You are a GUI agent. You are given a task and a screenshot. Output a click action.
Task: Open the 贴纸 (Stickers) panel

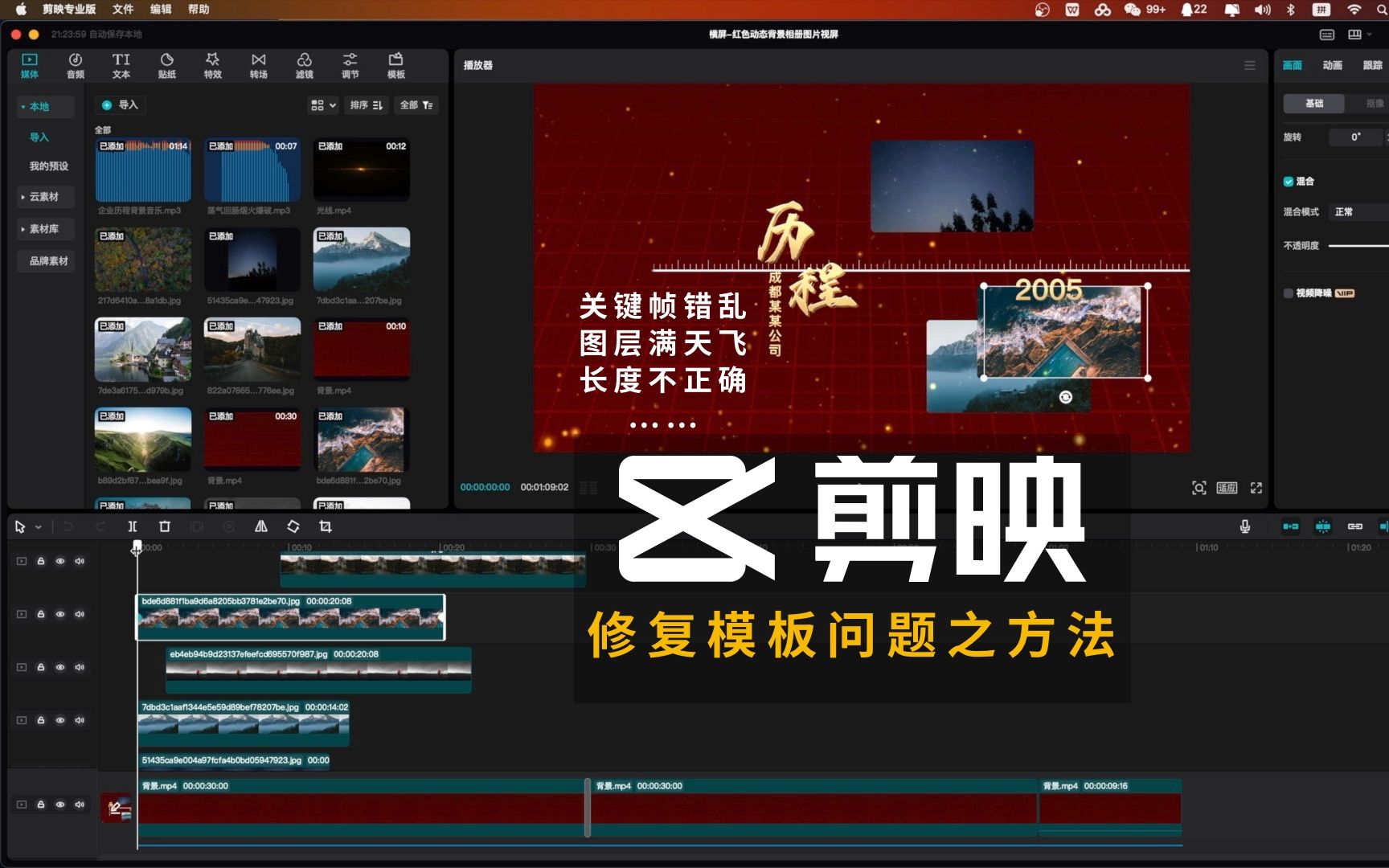point(166,65)
